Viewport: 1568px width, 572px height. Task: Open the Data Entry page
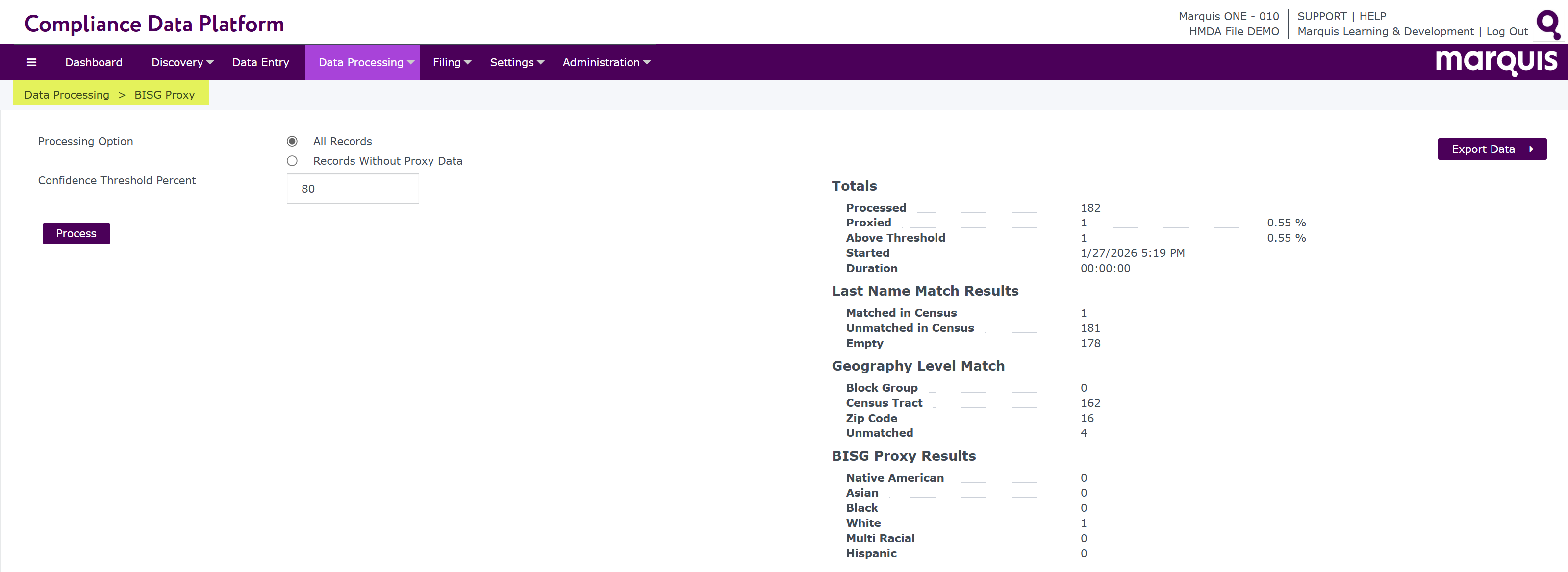pyautogui.click(x=260, y=62)
